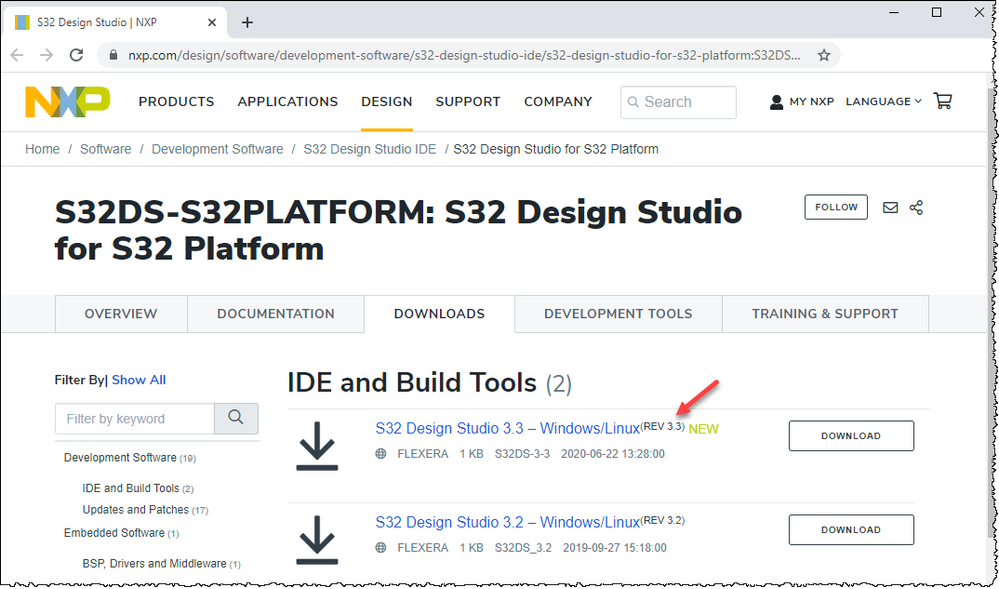The height and width of the screenshot is (589, 999).
Task: Open the LANGUAGE dropdown
Action: click(x=884, y=101)
